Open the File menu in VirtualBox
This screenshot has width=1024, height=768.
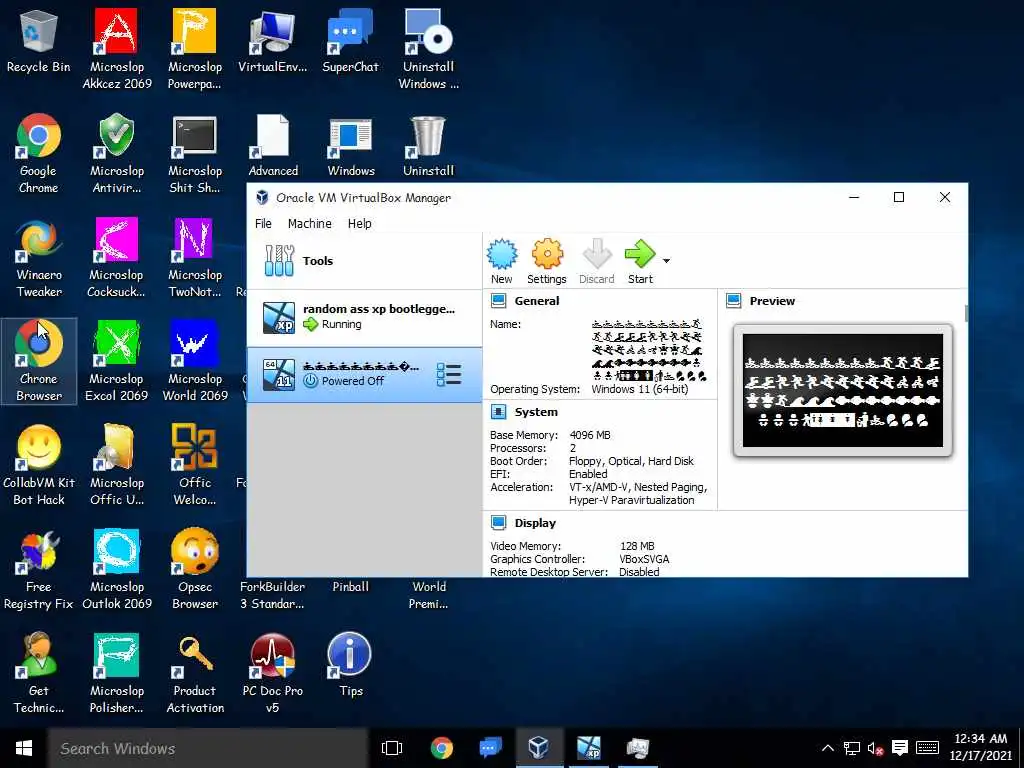click(x=263, y=223)
